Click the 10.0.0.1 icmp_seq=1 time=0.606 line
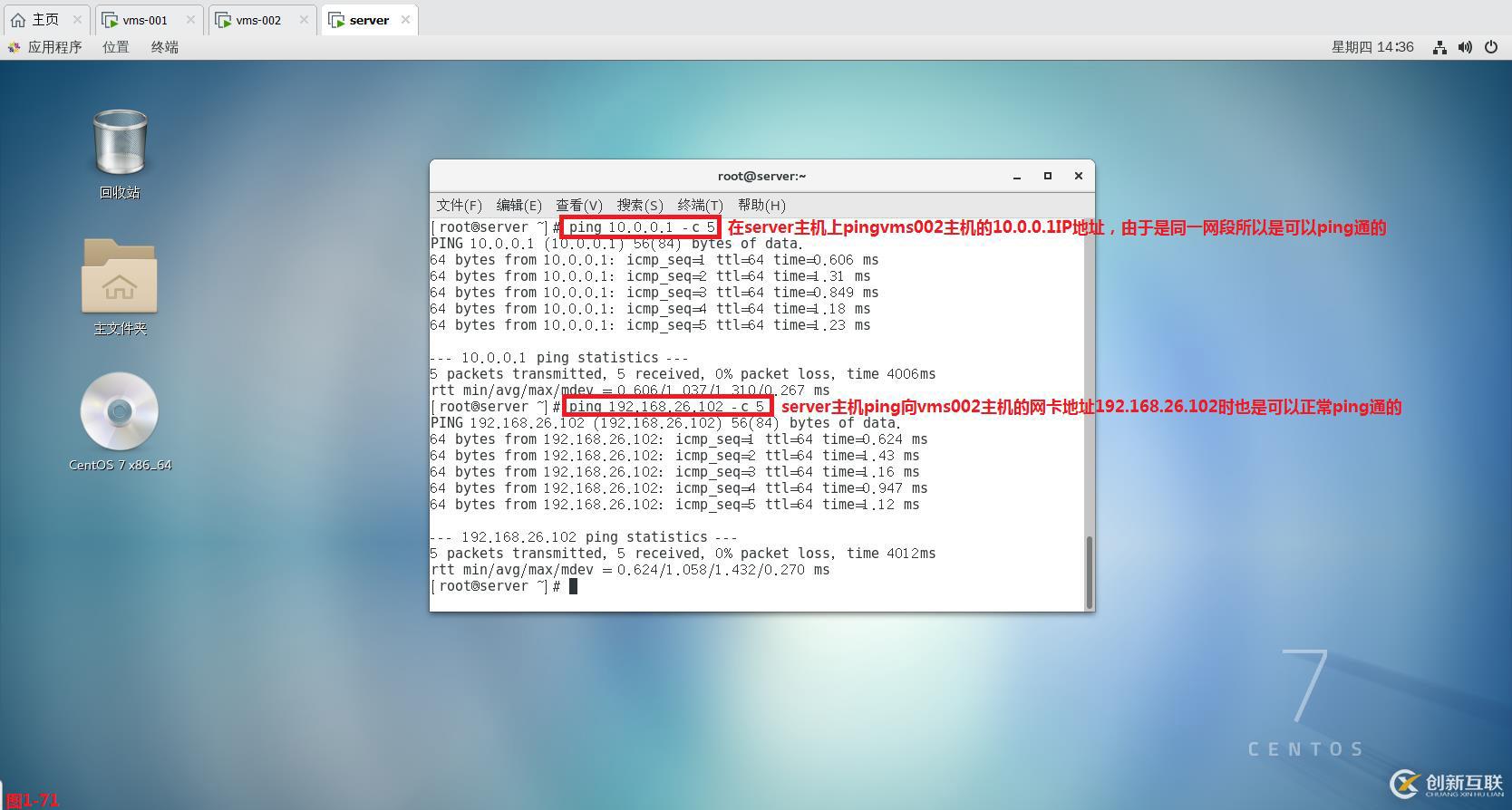 point(654,260)
